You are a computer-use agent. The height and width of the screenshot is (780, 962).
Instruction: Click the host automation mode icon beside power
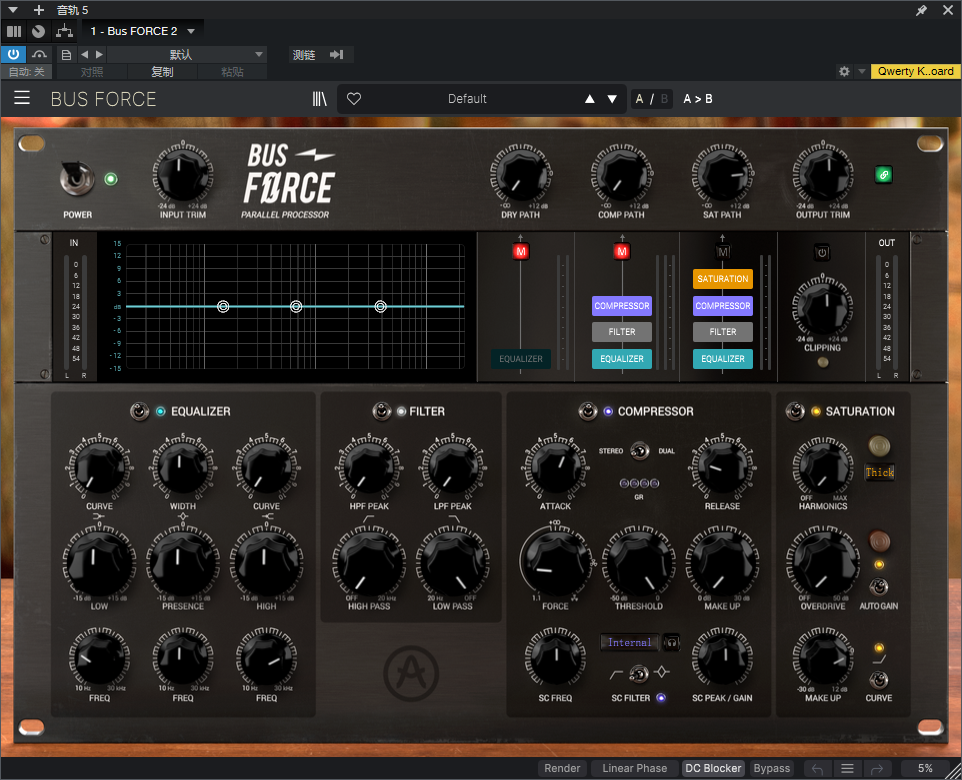(x=39, y=55)
